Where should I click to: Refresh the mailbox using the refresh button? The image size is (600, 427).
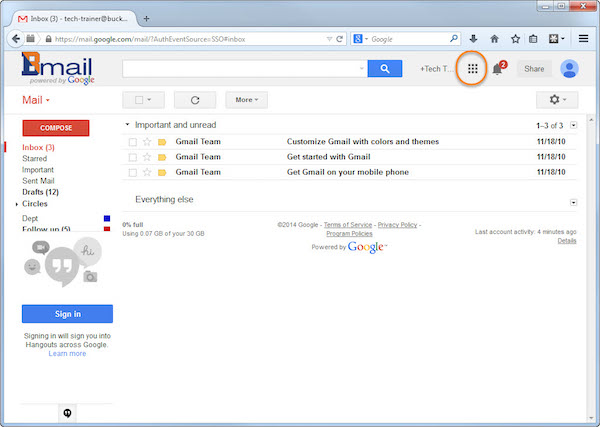coord(195,100)
